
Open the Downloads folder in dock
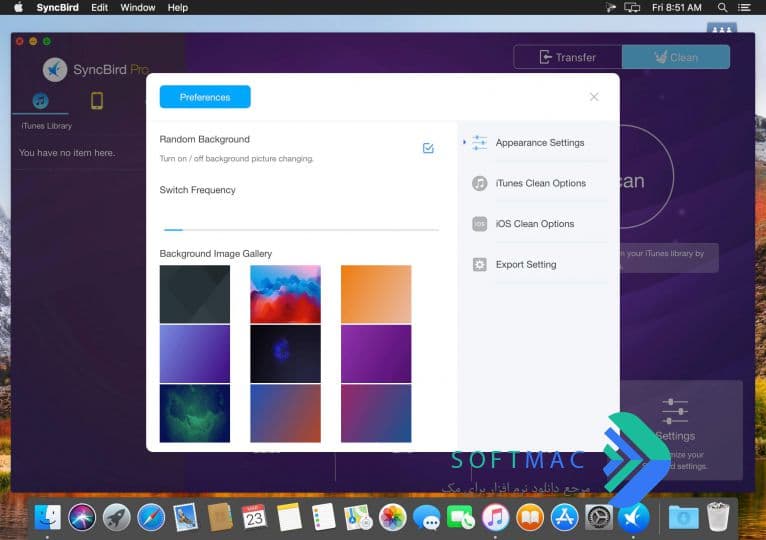[x=683, y=517]
